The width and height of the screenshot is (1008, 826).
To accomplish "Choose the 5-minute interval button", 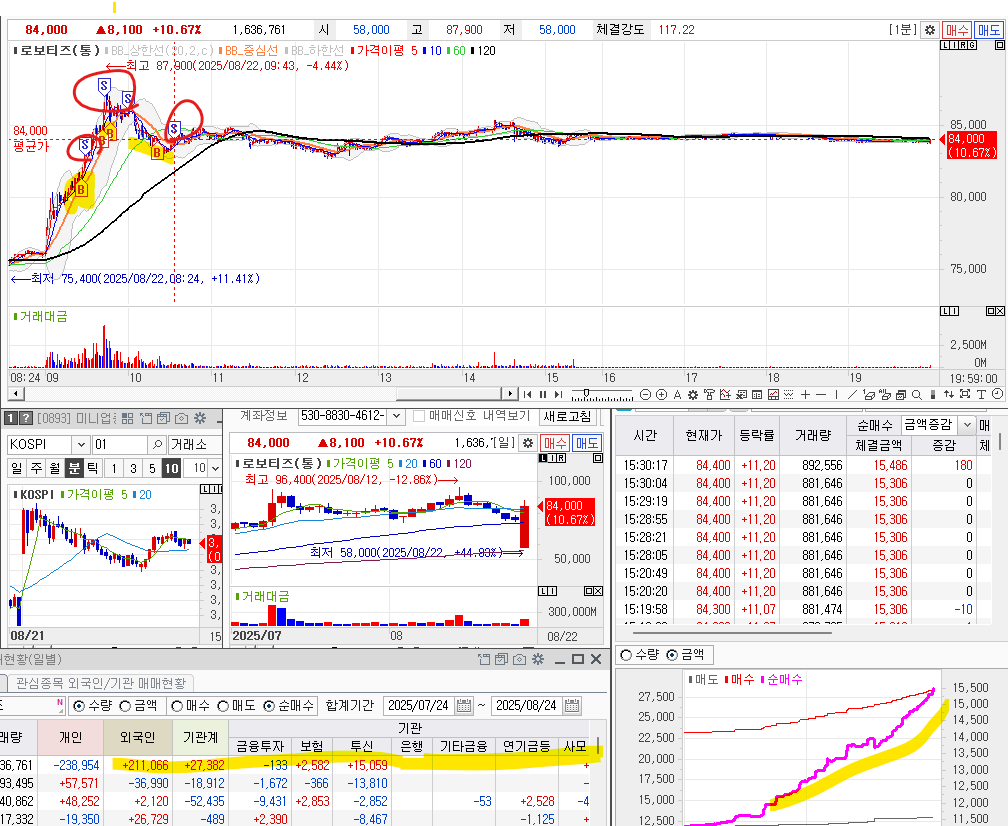I will click(x=152, y=468).
